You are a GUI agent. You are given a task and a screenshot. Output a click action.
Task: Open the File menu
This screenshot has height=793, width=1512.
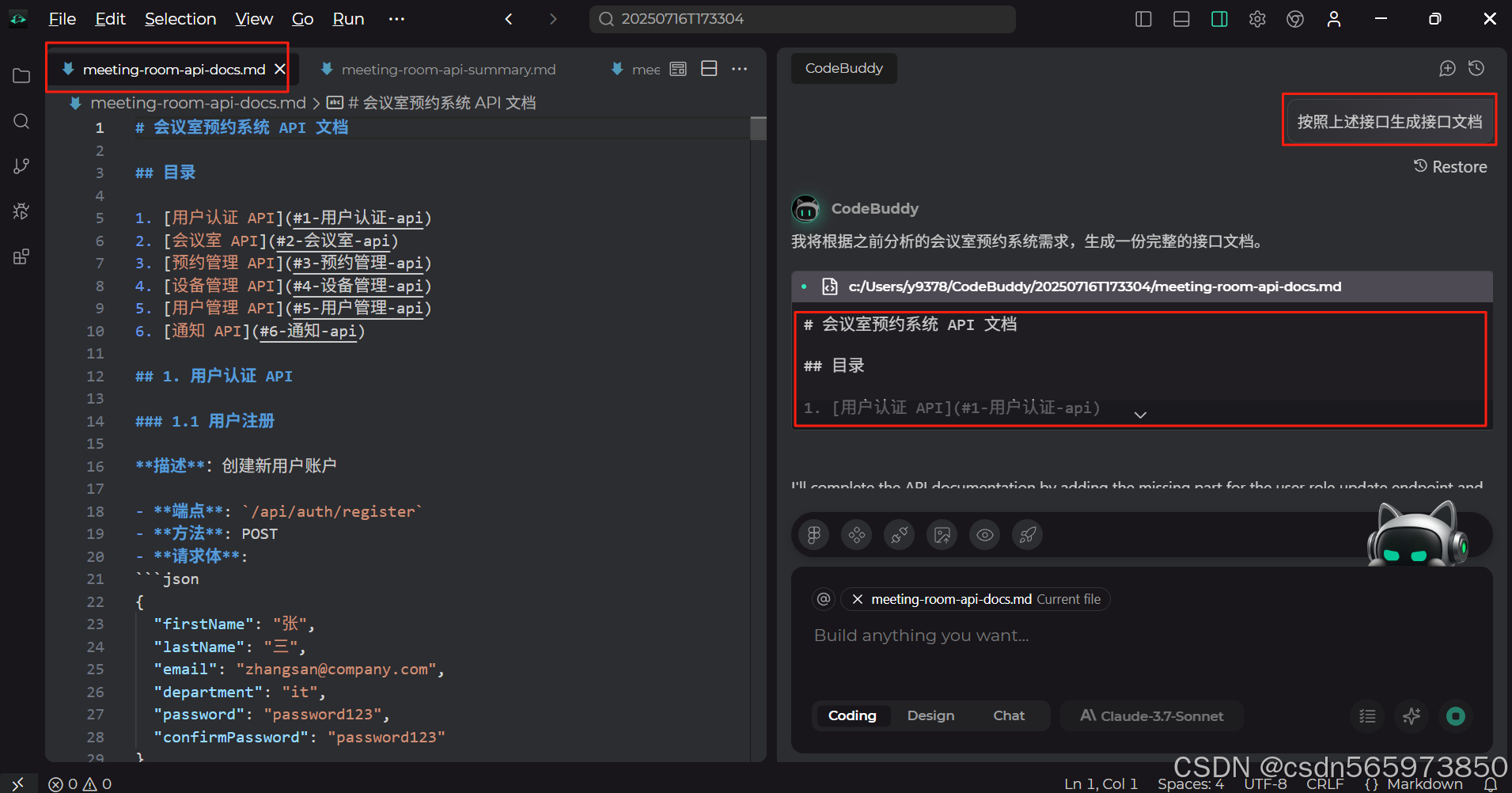pyautogui.click(x=63, y=19)
